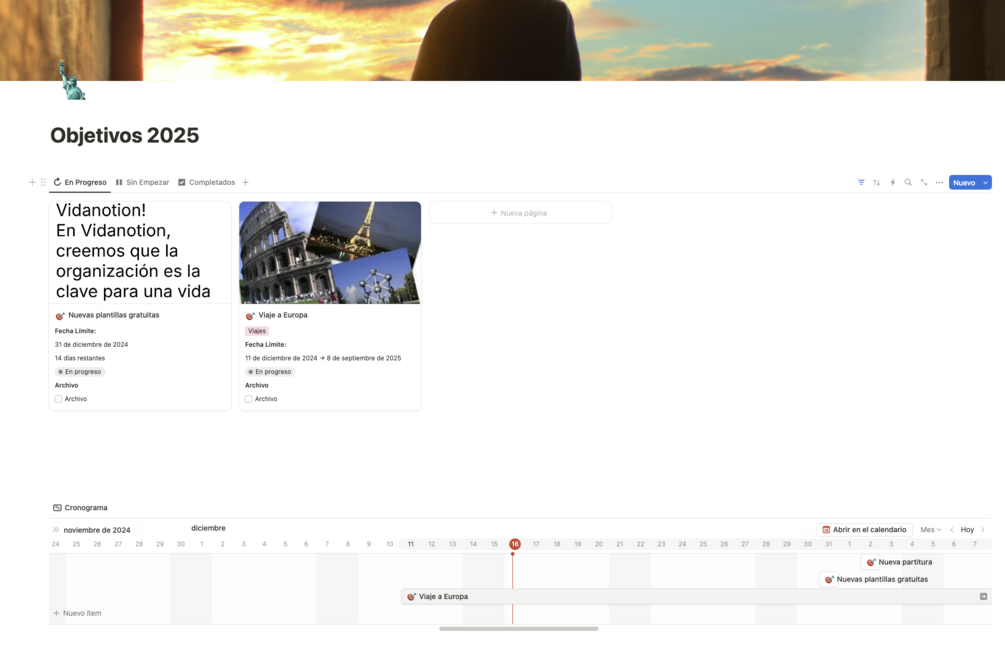Click the Statue of Liberty page icon
Image resolution: width=1005 pixels, height=645 pixels.
pos(72,80)
